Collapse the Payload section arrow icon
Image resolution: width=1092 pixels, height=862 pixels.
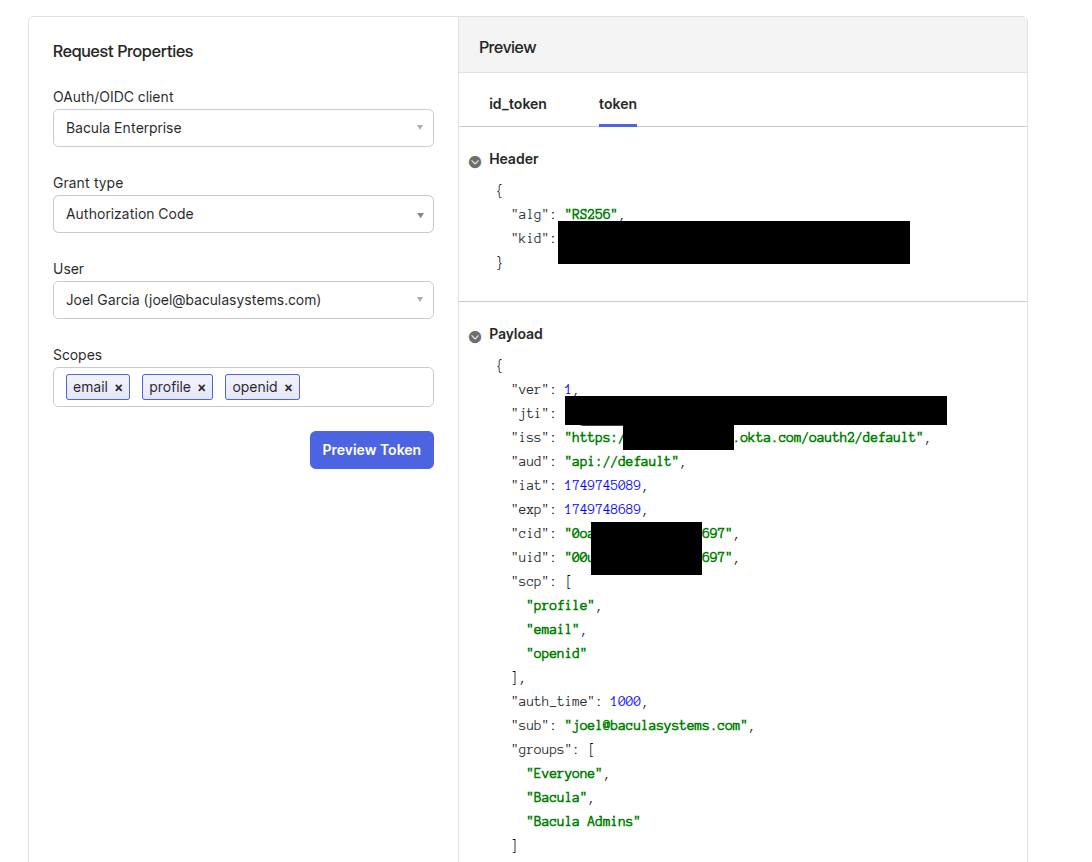pos(475,336)
